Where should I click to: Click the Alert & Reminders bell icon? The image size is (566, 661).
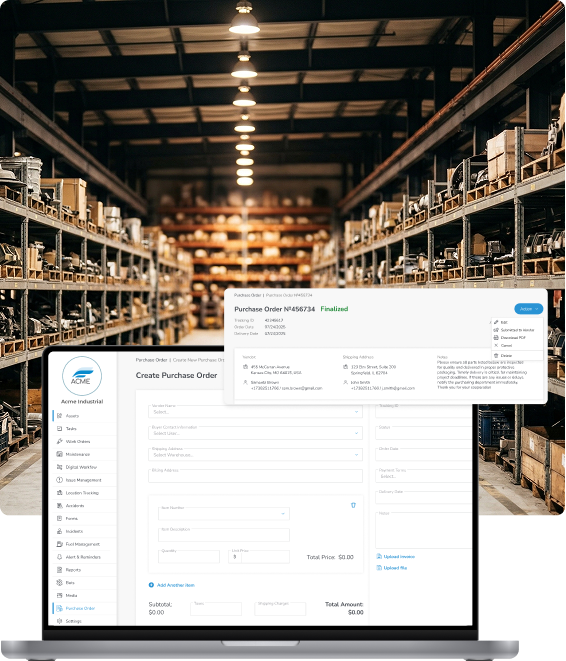(x=59, y=557)
